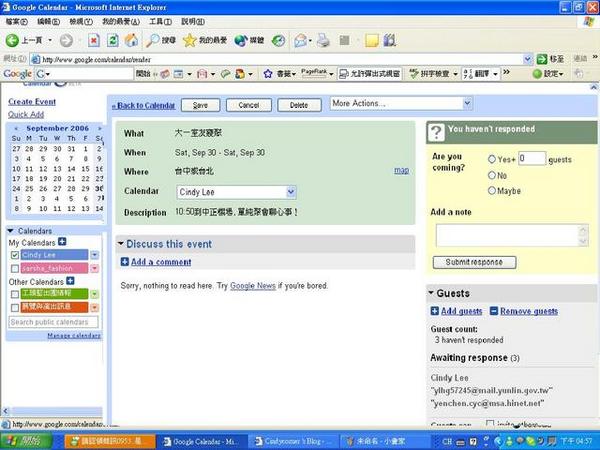Check the sarsha_fashion calendar checkbox

click(x=15, y=268)
